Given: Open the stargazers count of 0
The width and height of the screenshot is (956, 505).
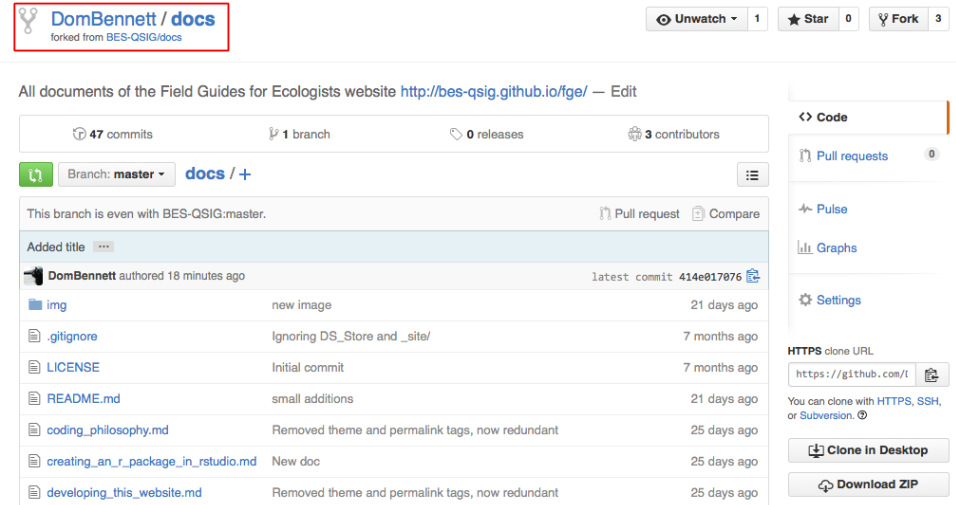Looking at the screenshot, I should click(848, 19).
